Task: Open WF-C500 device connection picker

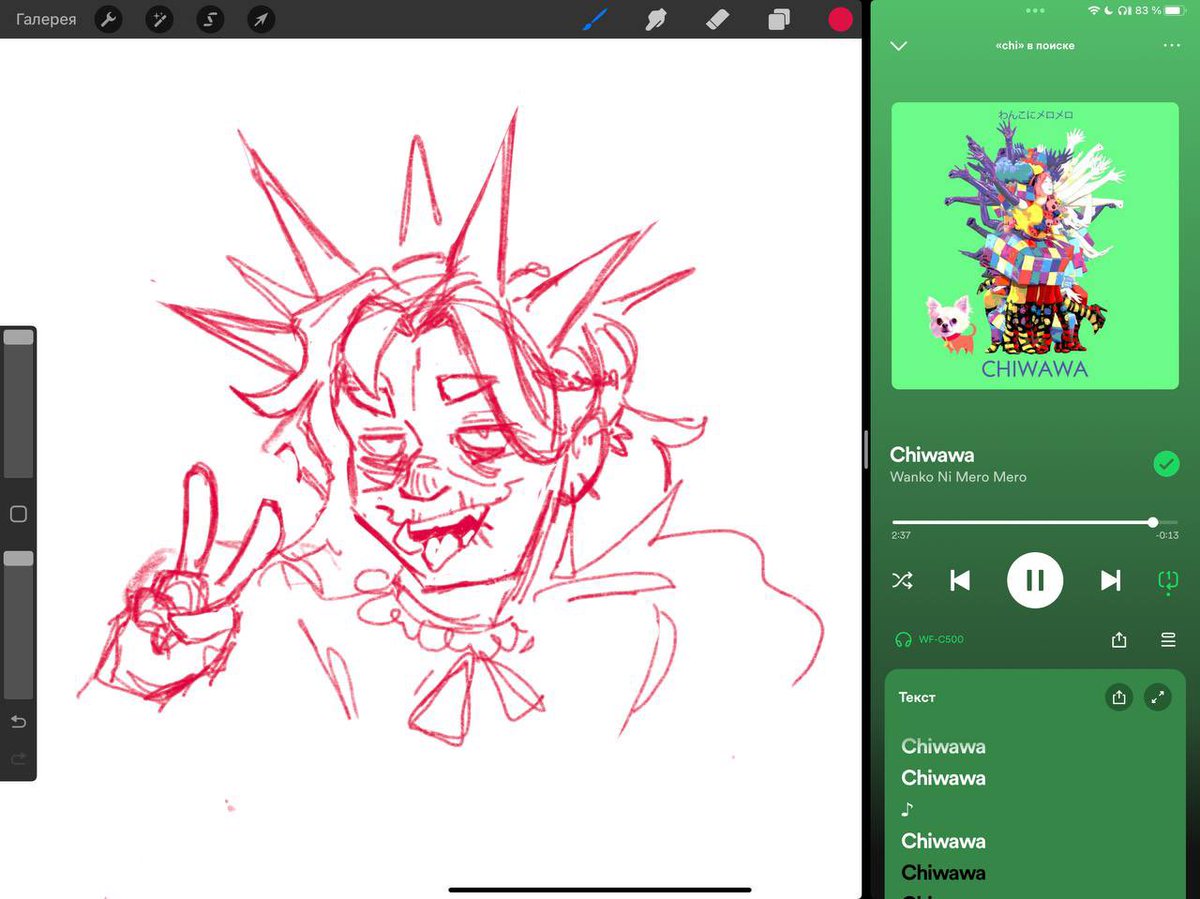Action: (929, 639)
